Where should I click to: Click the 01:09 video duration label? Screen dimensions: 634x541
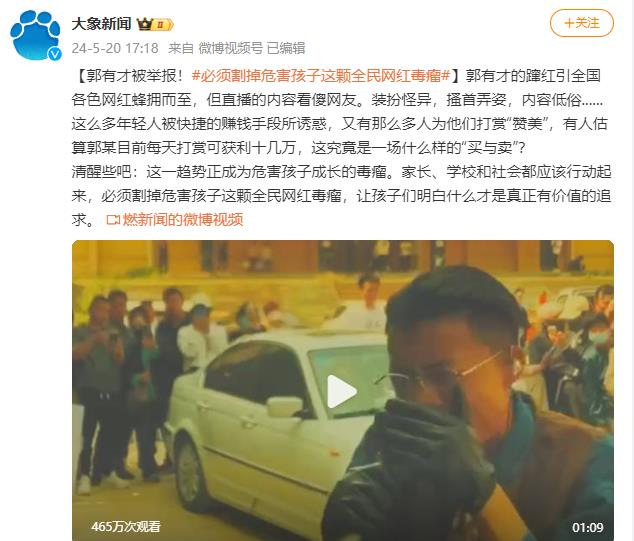point(588,527)
